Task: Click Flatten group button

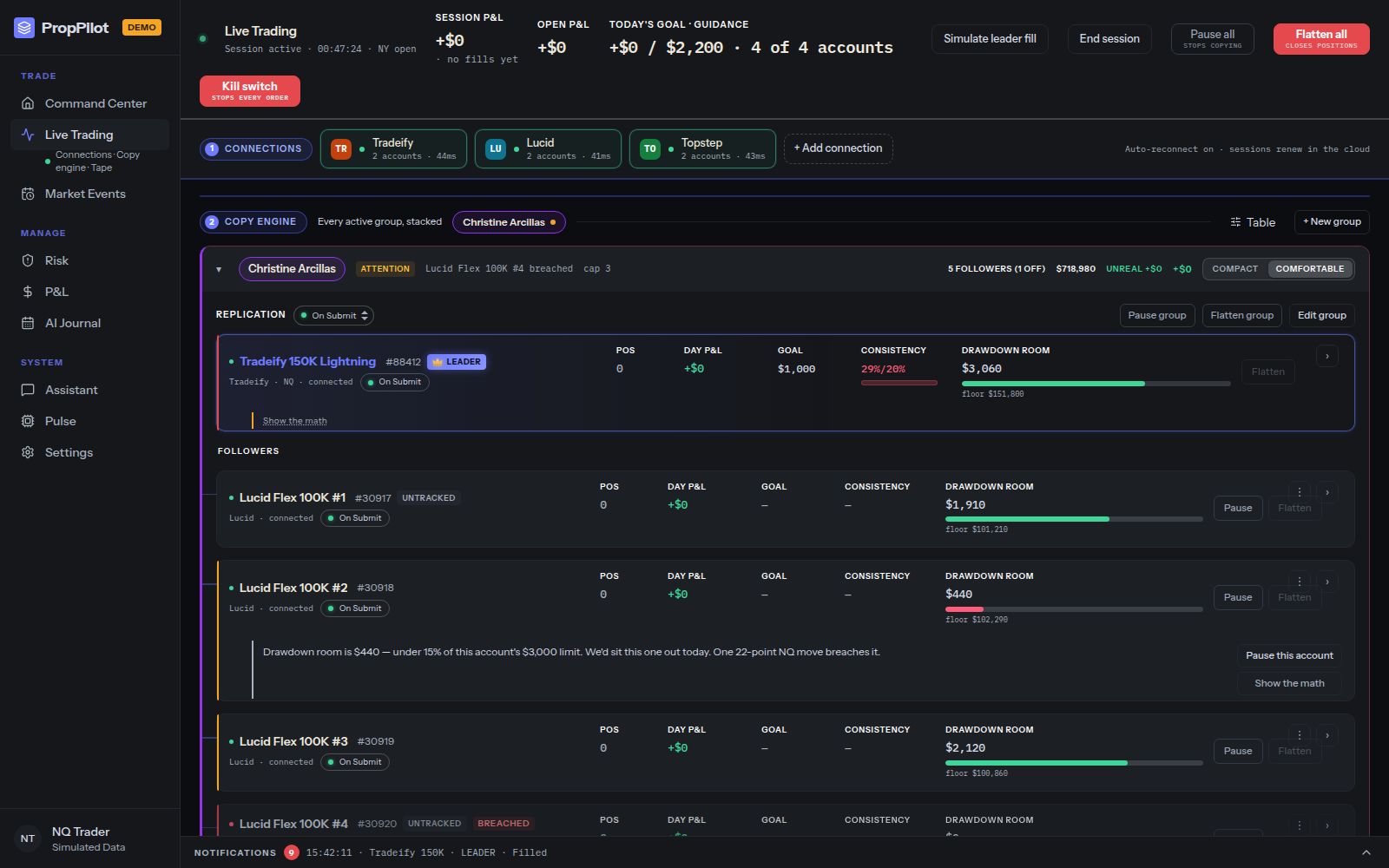Action: point(1242,315)
